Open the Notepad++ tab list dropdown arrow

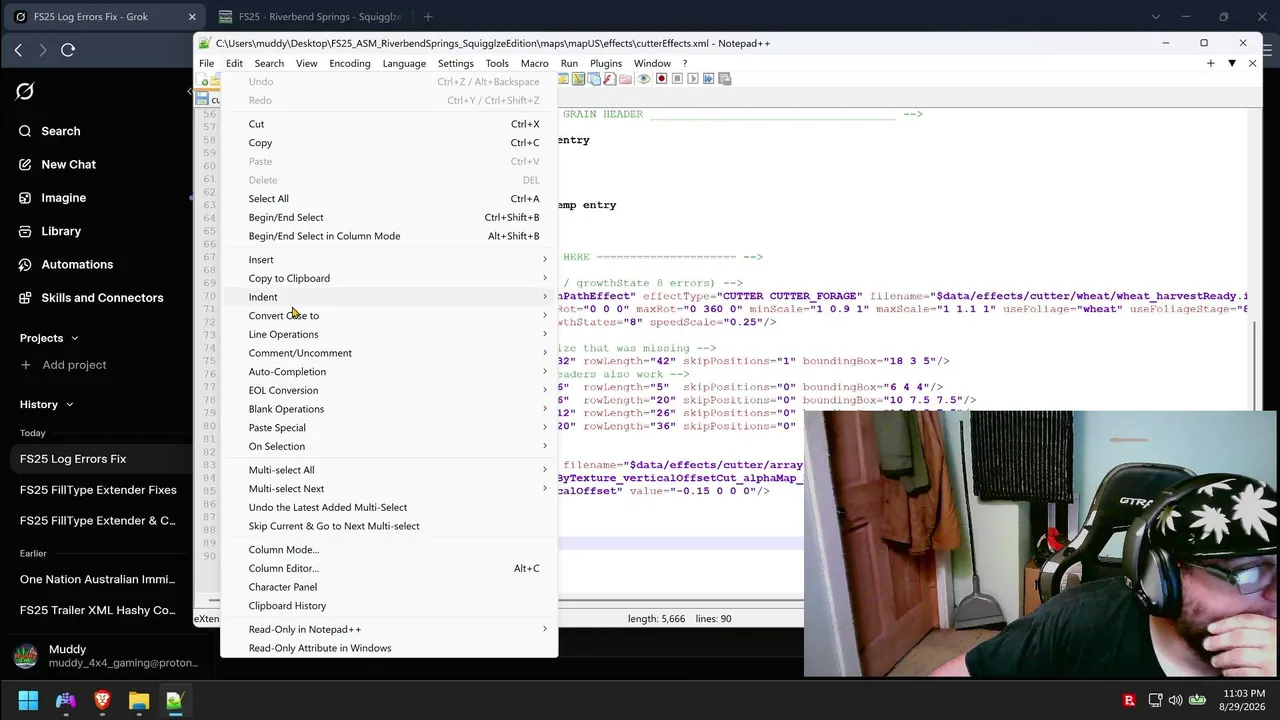(1232, 63)
